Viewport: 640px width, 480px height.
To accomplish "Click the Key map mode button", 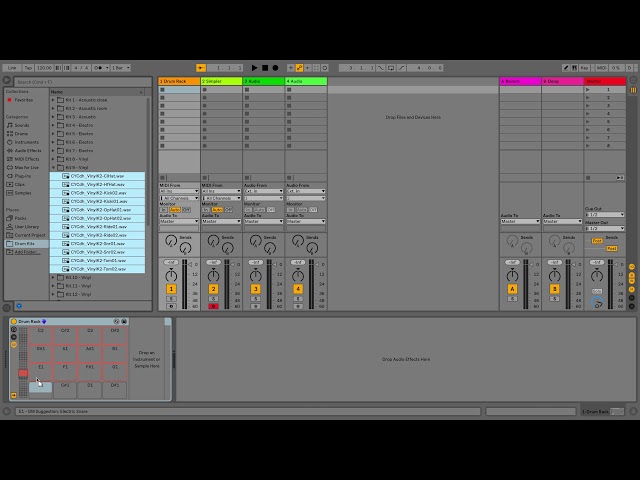I will pos(584,68).
